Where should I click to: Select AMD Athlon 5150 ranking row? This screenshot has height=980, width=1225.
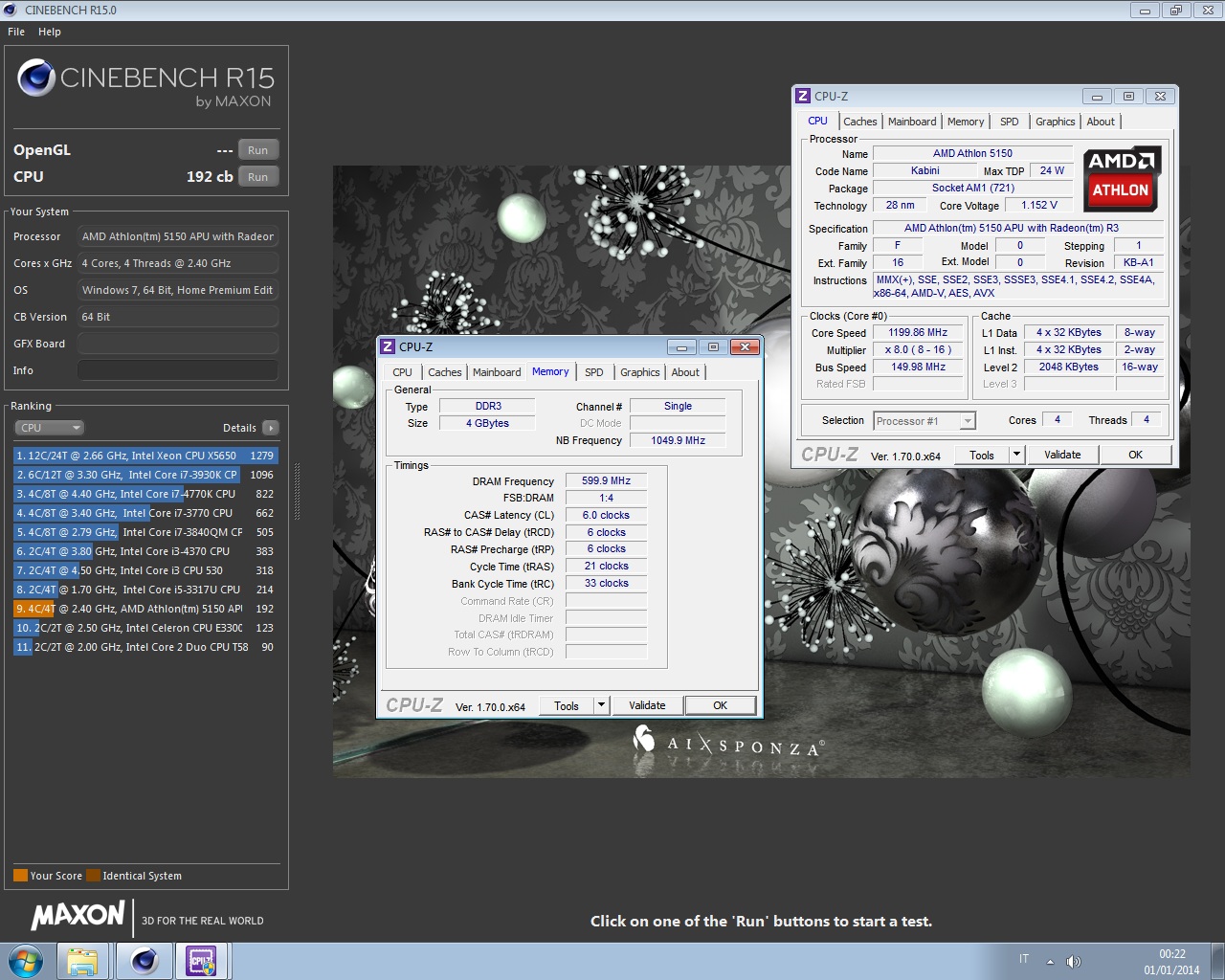(x=145, y=609)
